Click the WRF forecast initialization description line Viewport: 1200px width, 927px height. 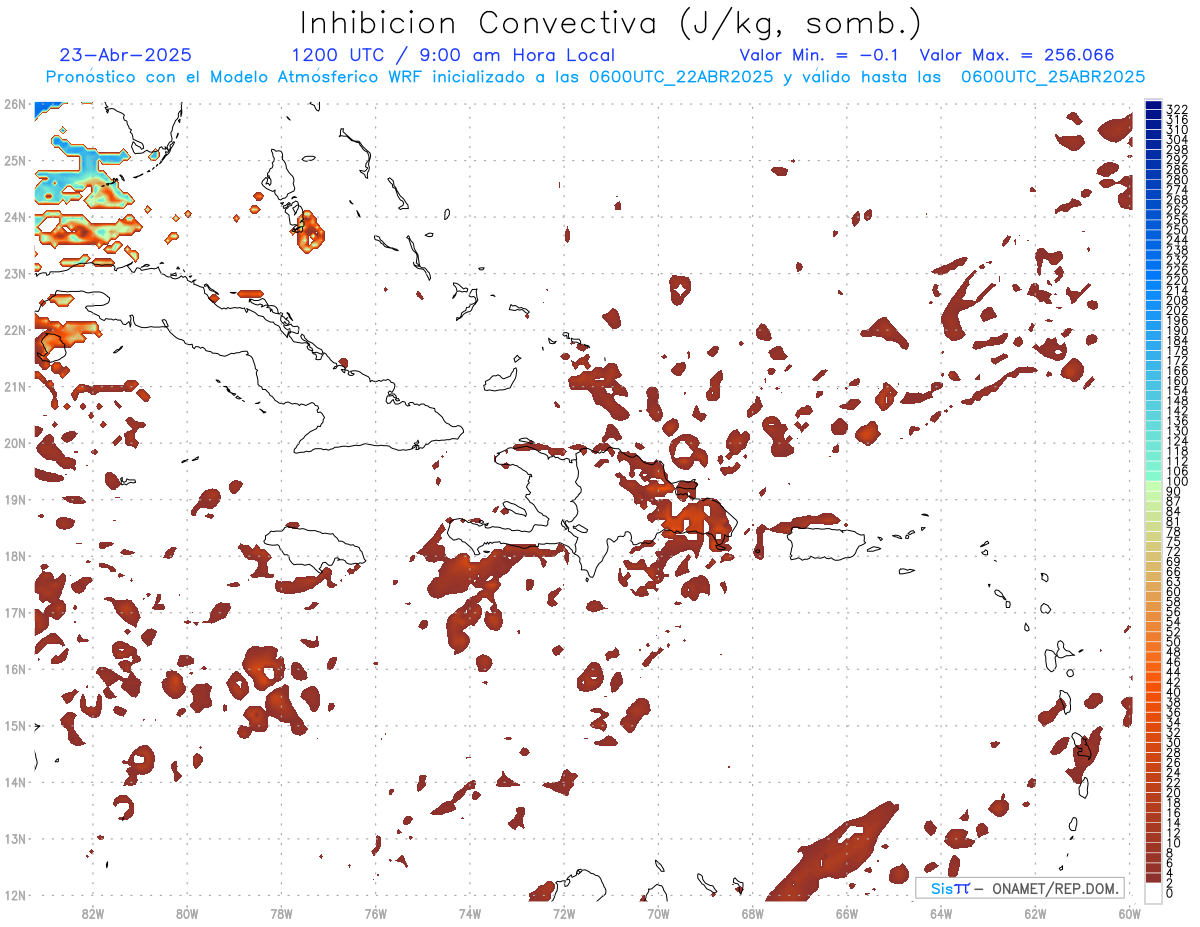point(595,76)
